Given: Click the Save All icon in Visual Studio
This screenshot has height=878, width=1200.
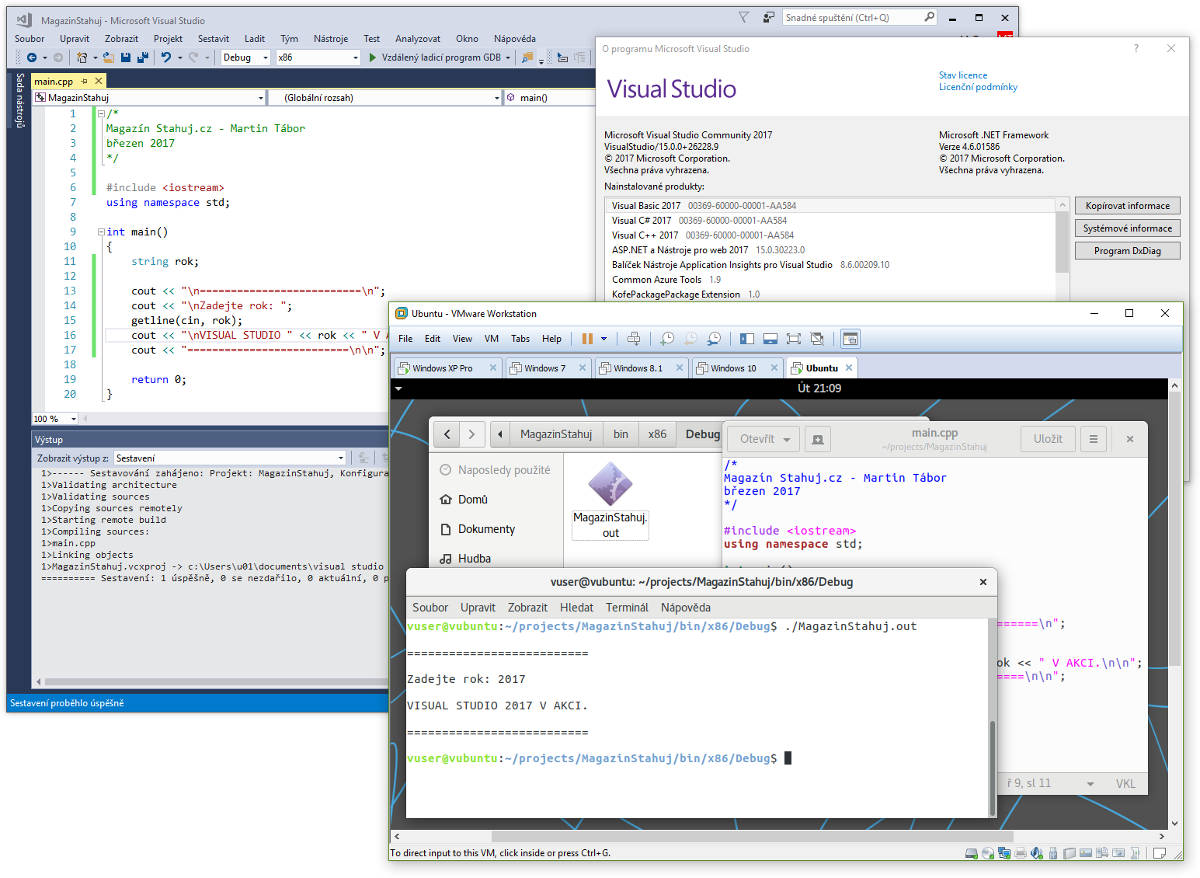Looking at the screenshot, I should (145, 58).
